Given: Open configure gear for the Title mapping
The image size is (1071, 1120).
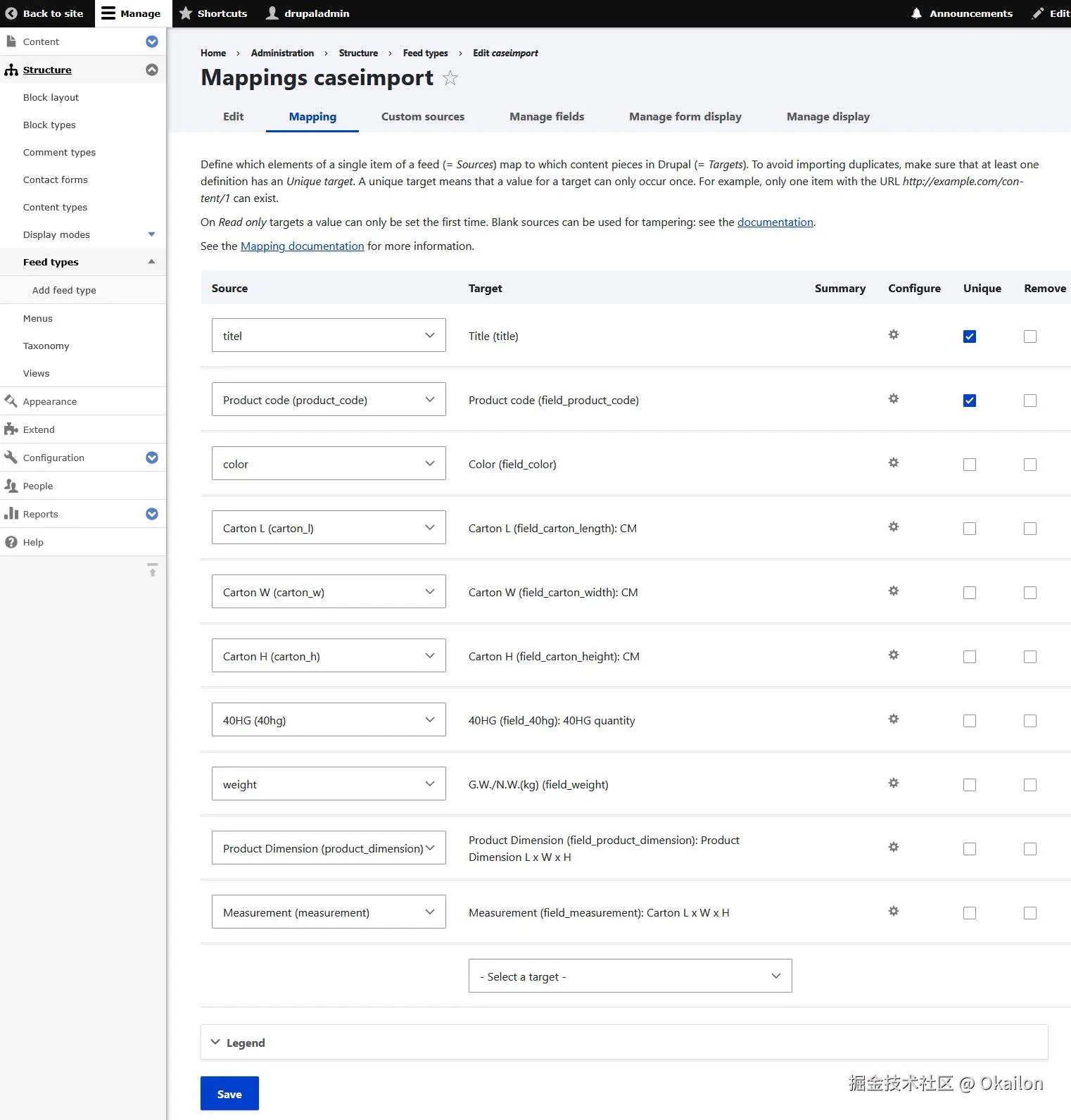Looking at the screenshot, I should coord(893,334).
